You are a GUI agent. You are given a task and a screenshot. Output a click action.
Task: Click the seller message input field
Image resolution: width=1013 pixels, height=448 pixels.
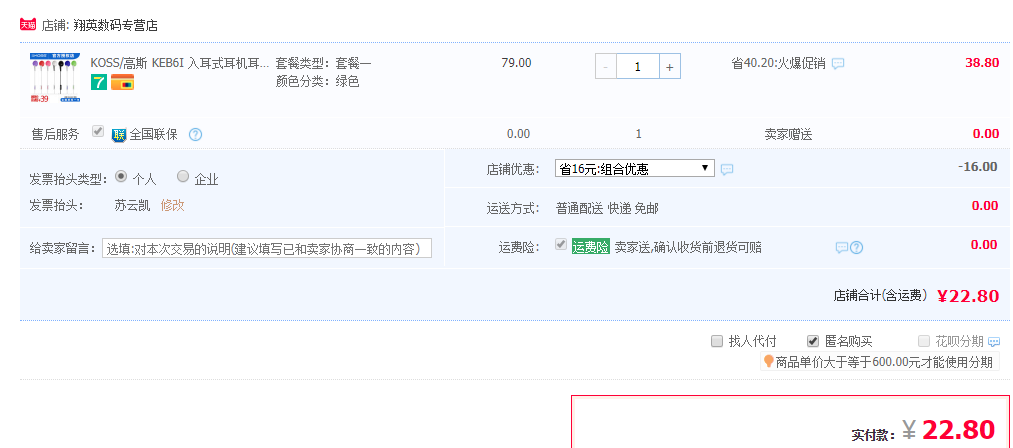[267, 248]
